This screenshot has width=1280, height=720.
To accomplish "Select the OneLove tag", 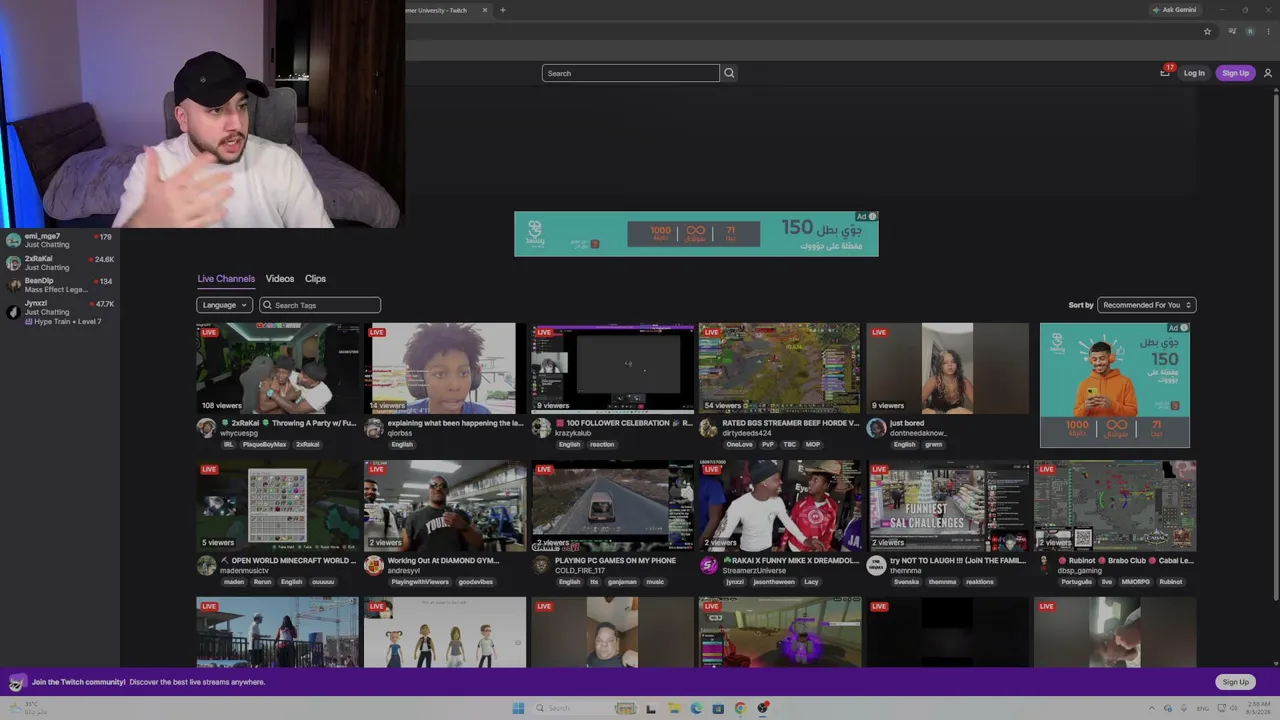I will coord(739,444).
